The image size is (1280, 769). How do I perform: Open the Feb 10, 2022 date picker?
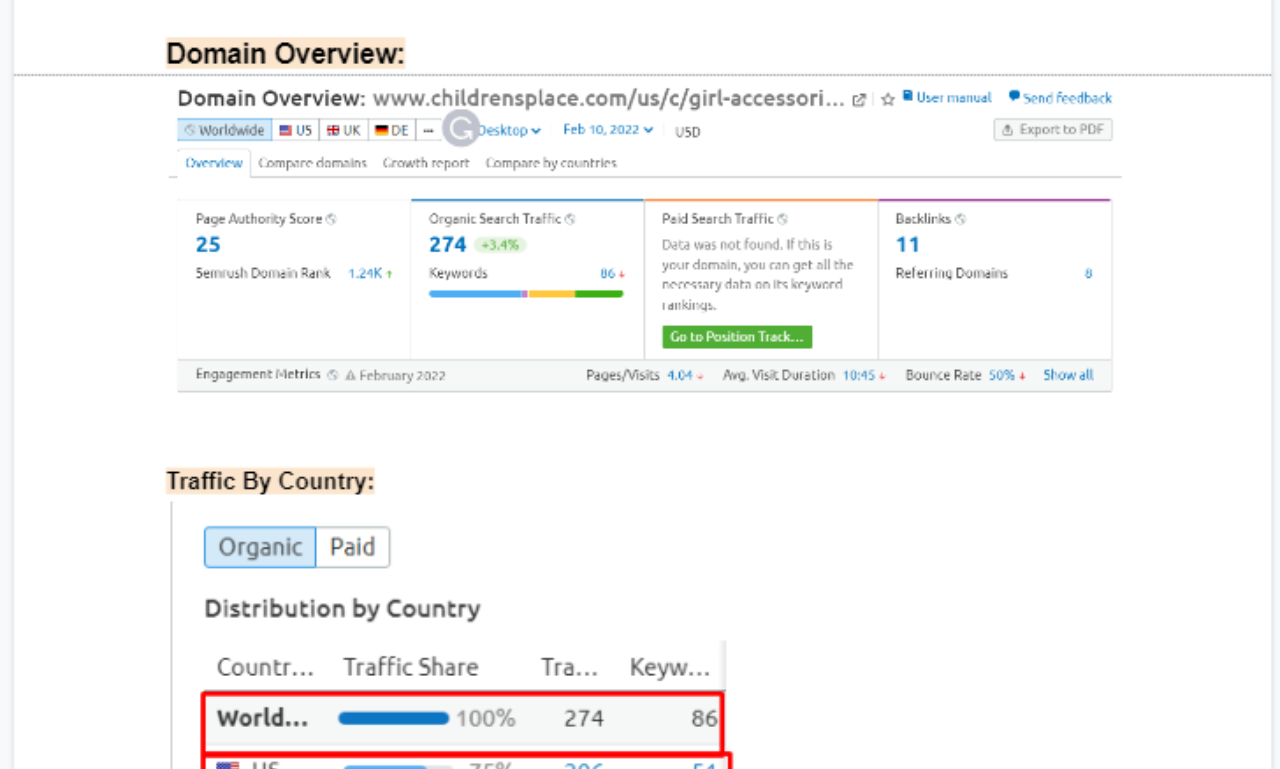[606, 130]
